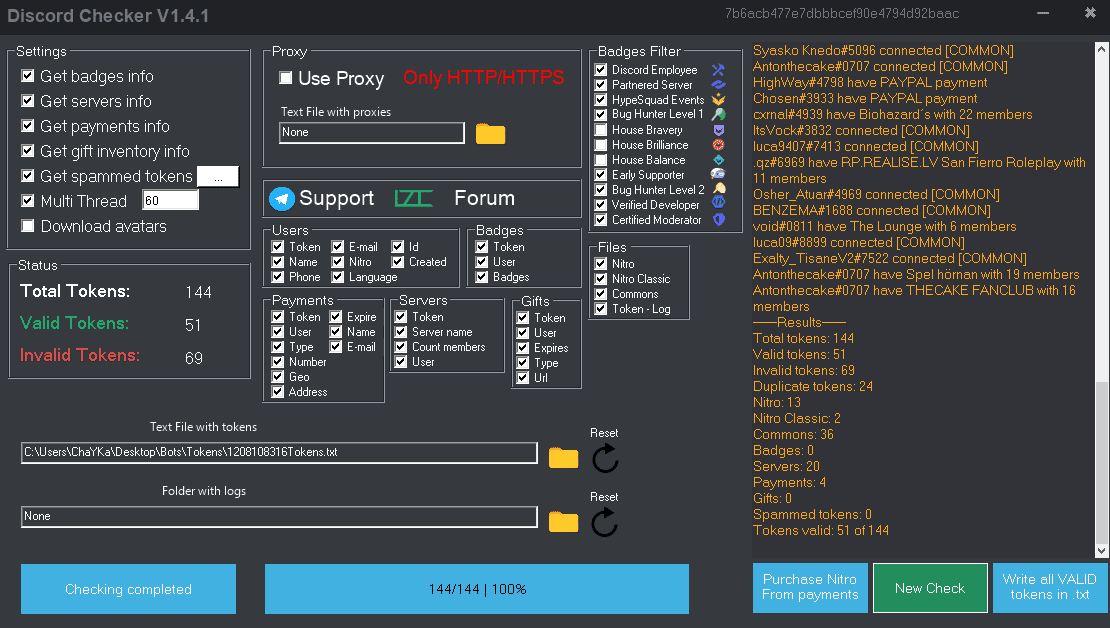Viewport: 1110px width, 628px height.
Task: Click the Folder with logs field
Action: 280,516
